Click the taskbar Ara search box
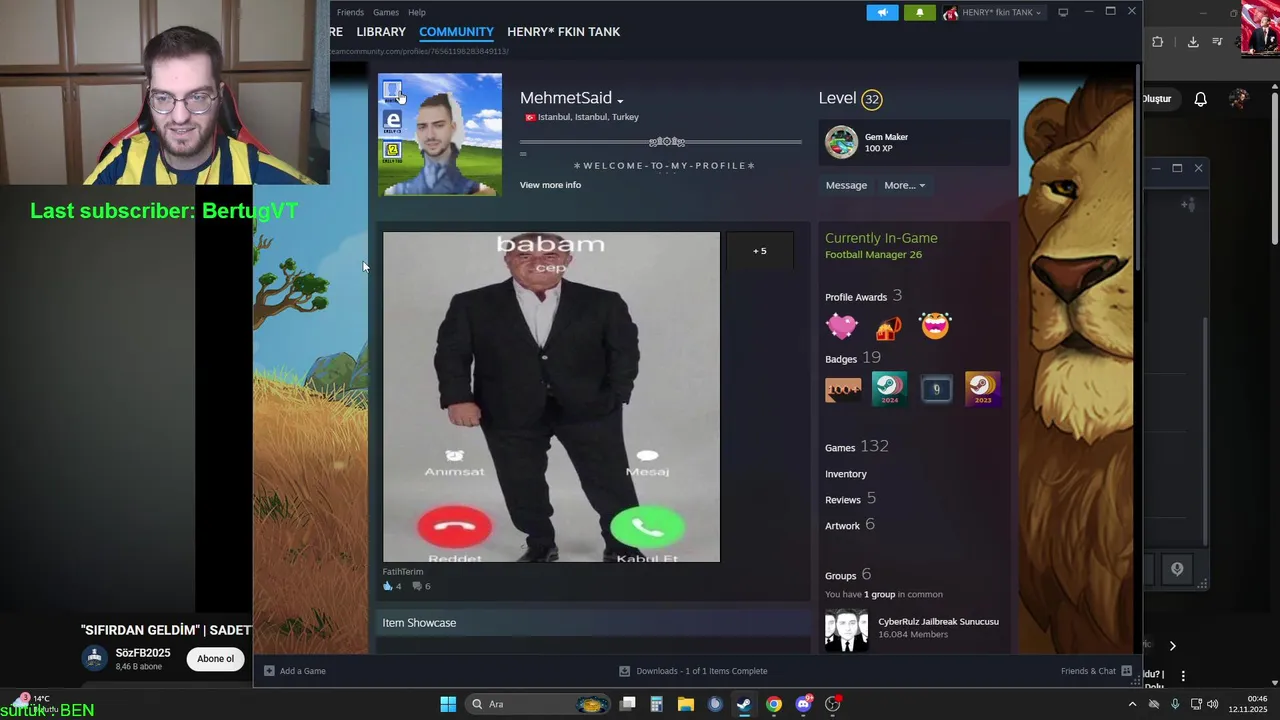Image resolution: width=1280 pixels, height=720 pixels. coord(540,704)
